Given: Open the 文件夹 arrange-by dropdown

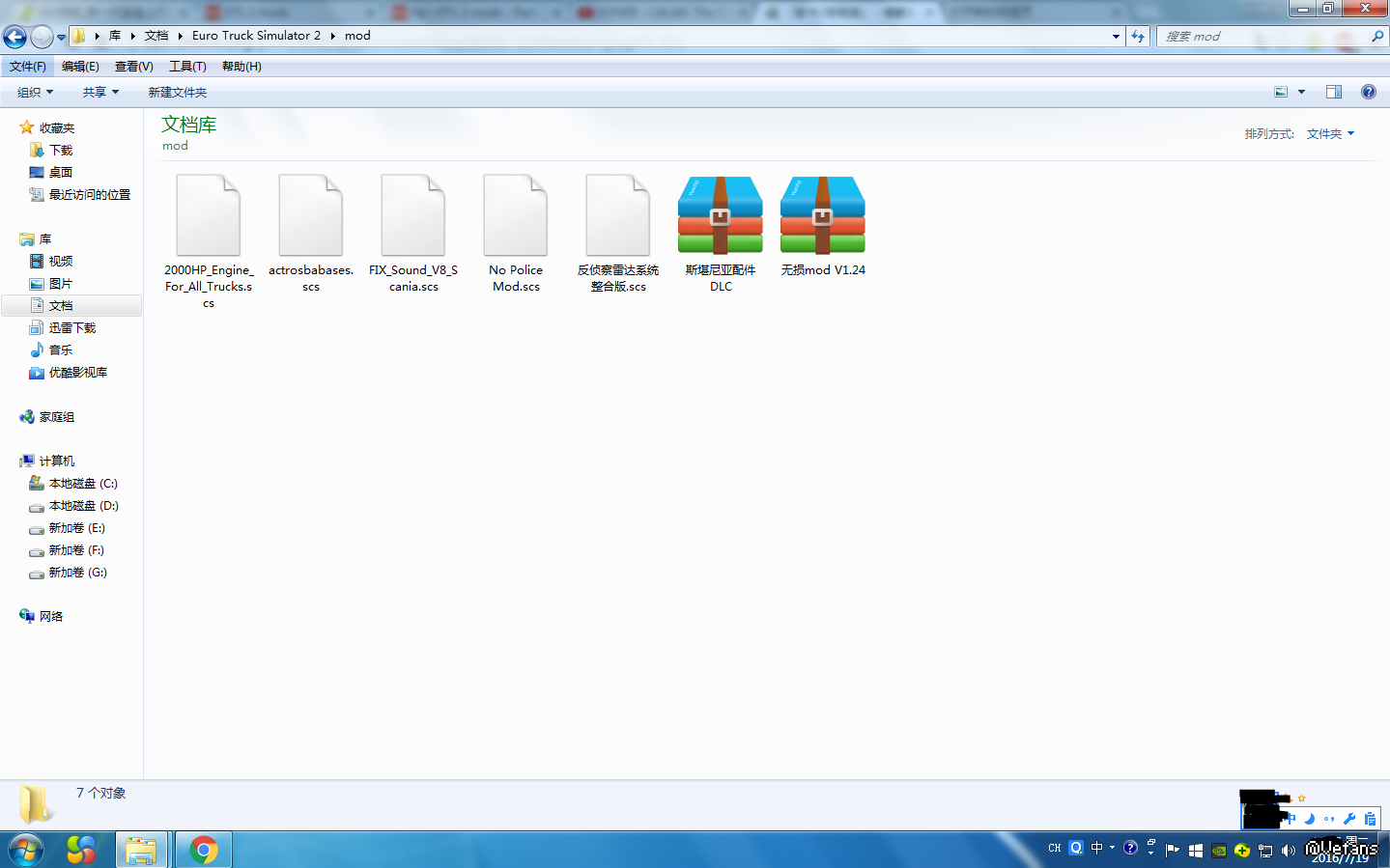Looking at the screenshot, I should click(1331, 134).
